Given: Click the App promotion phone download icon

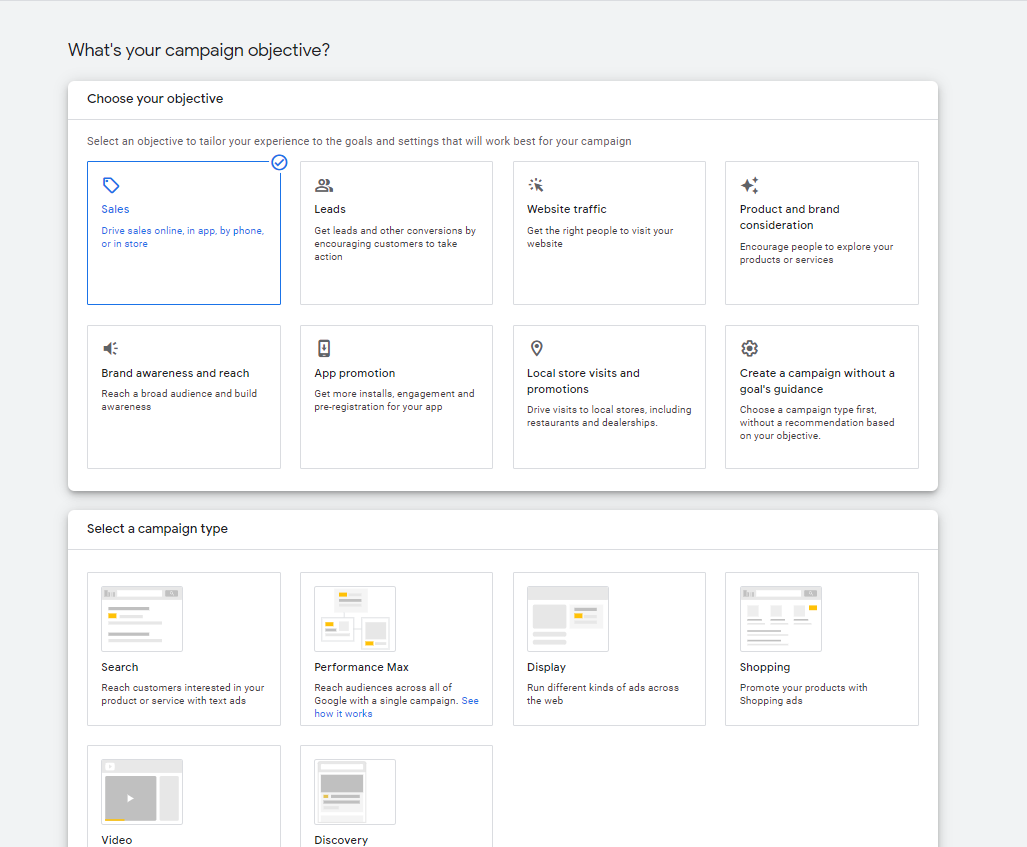Looking at the screenshot, I should [324, 348].
